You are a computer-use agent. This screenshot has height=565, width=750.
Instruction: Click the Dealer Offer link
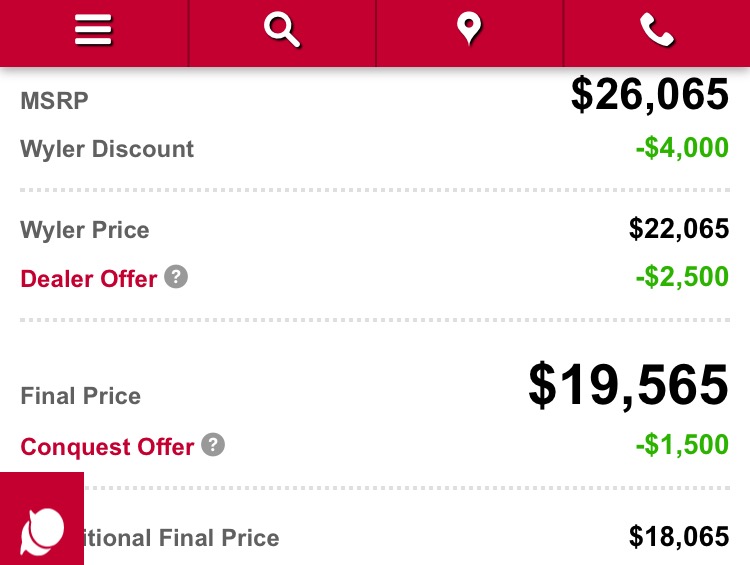coord(88,279)
